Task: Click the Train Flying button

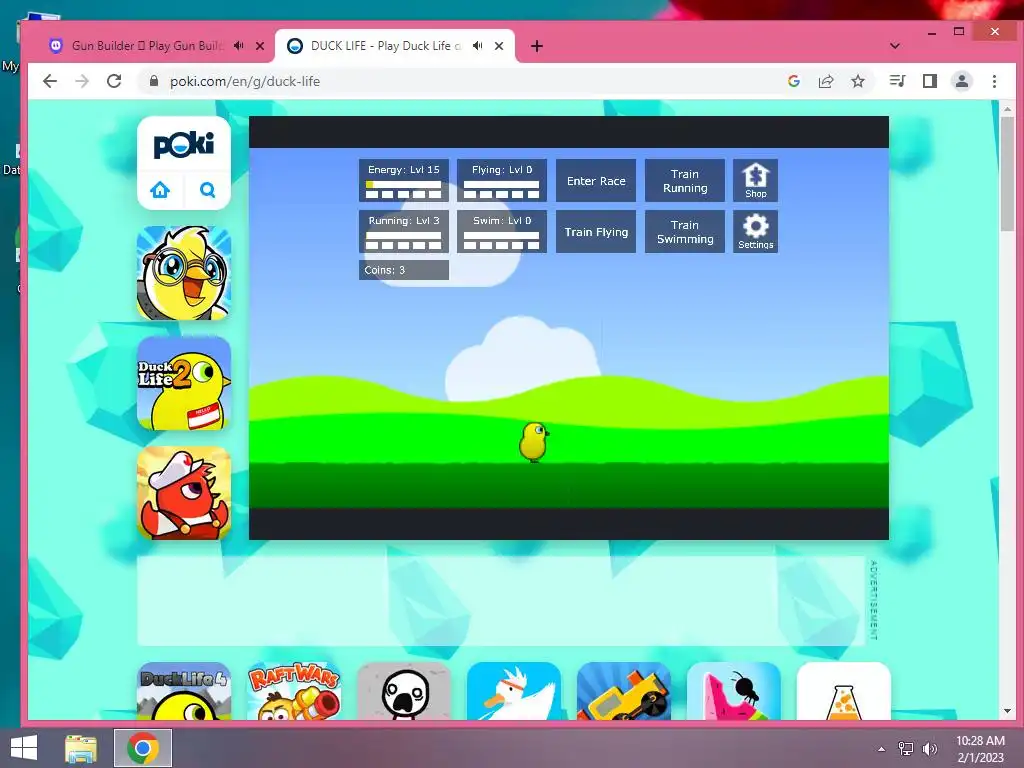Action: coord(596,232)
